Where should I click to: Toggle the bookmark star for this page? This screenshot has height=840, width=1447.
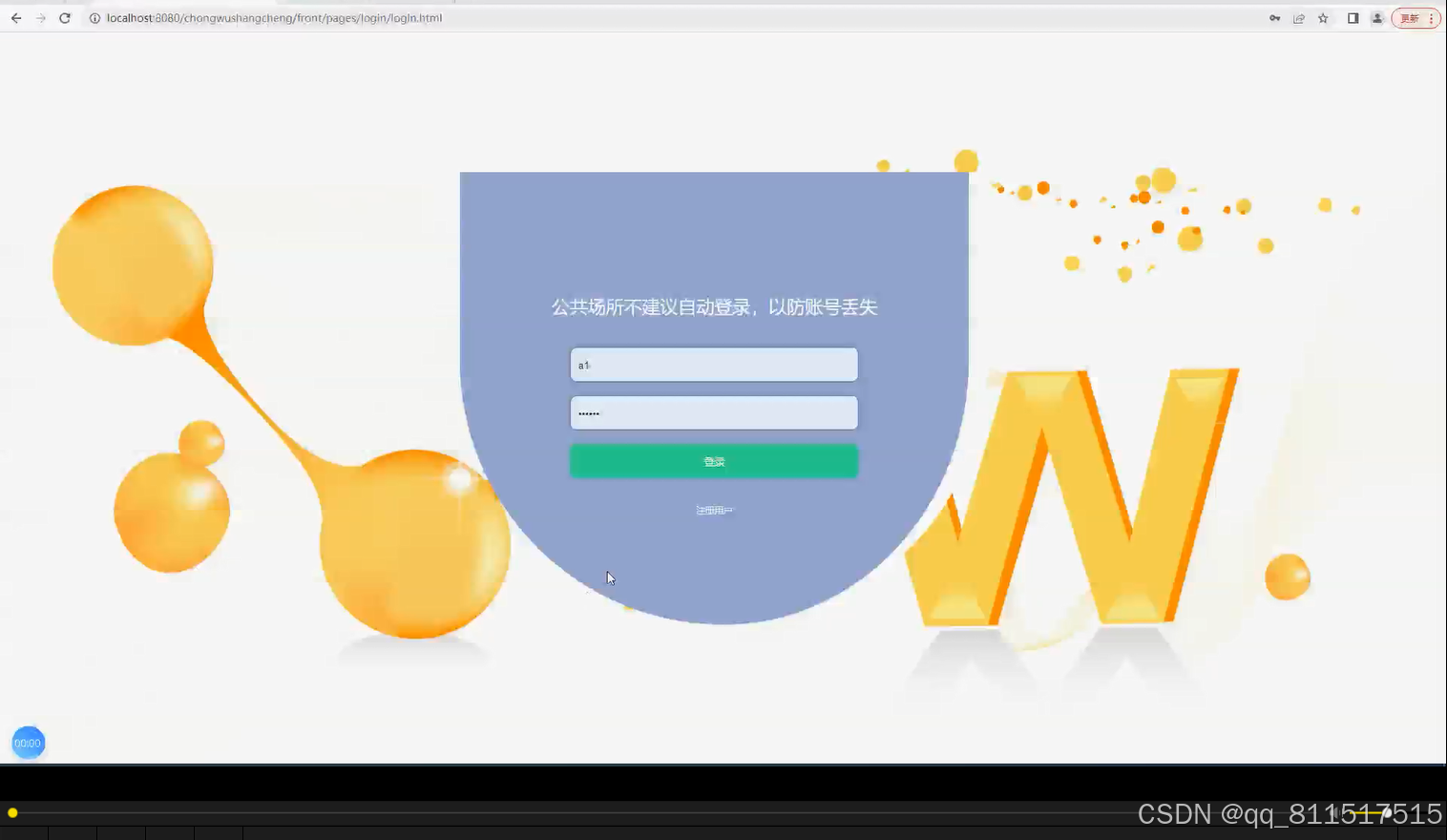1323,17
